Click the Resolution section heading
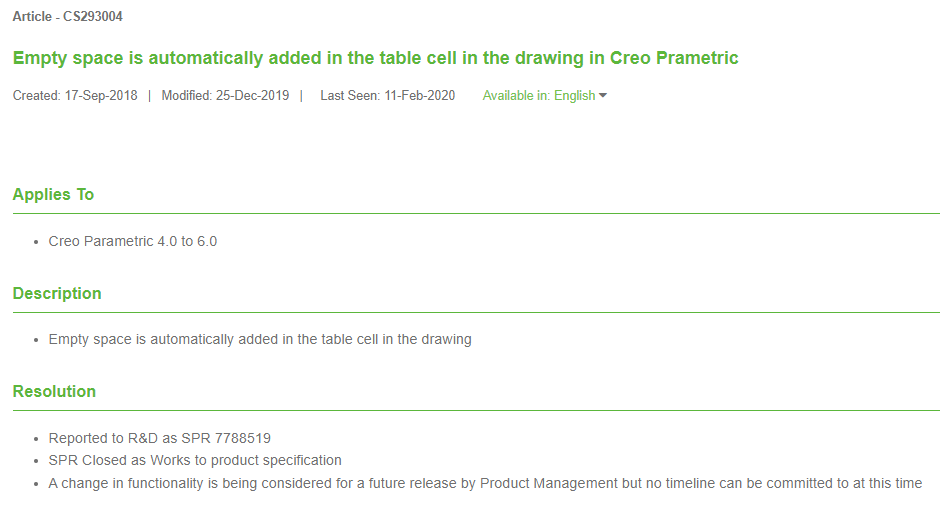Screen dimensions: 940x508 coord(54,391)
